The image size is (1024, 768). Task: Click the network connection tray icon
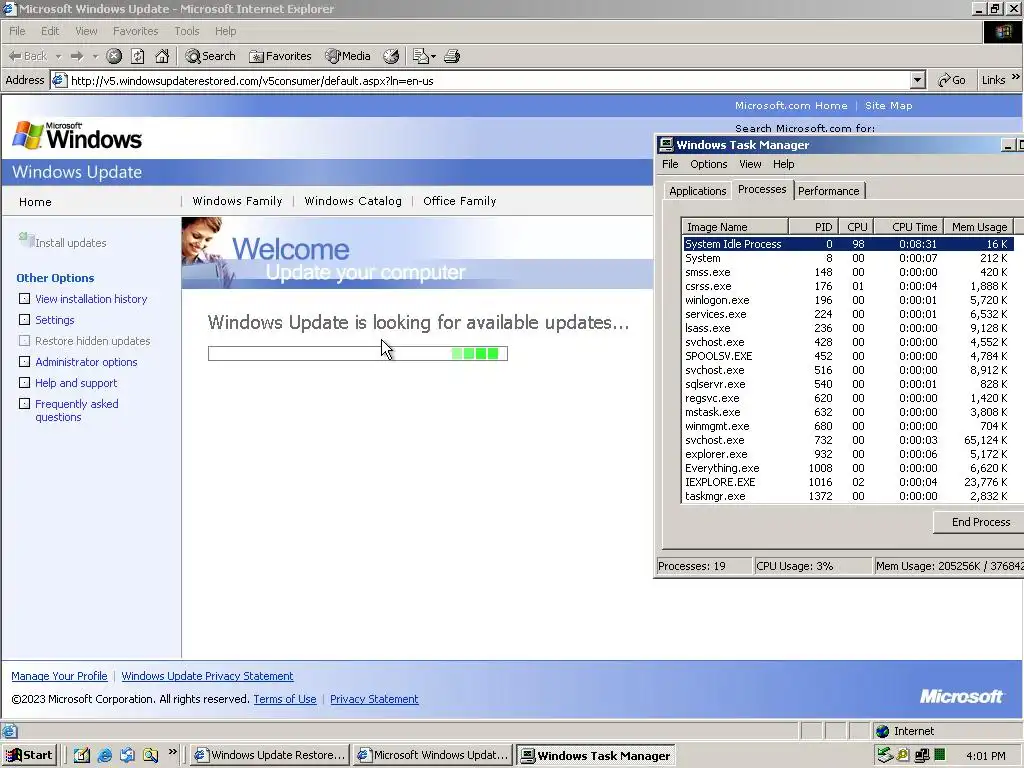(922, 755)
